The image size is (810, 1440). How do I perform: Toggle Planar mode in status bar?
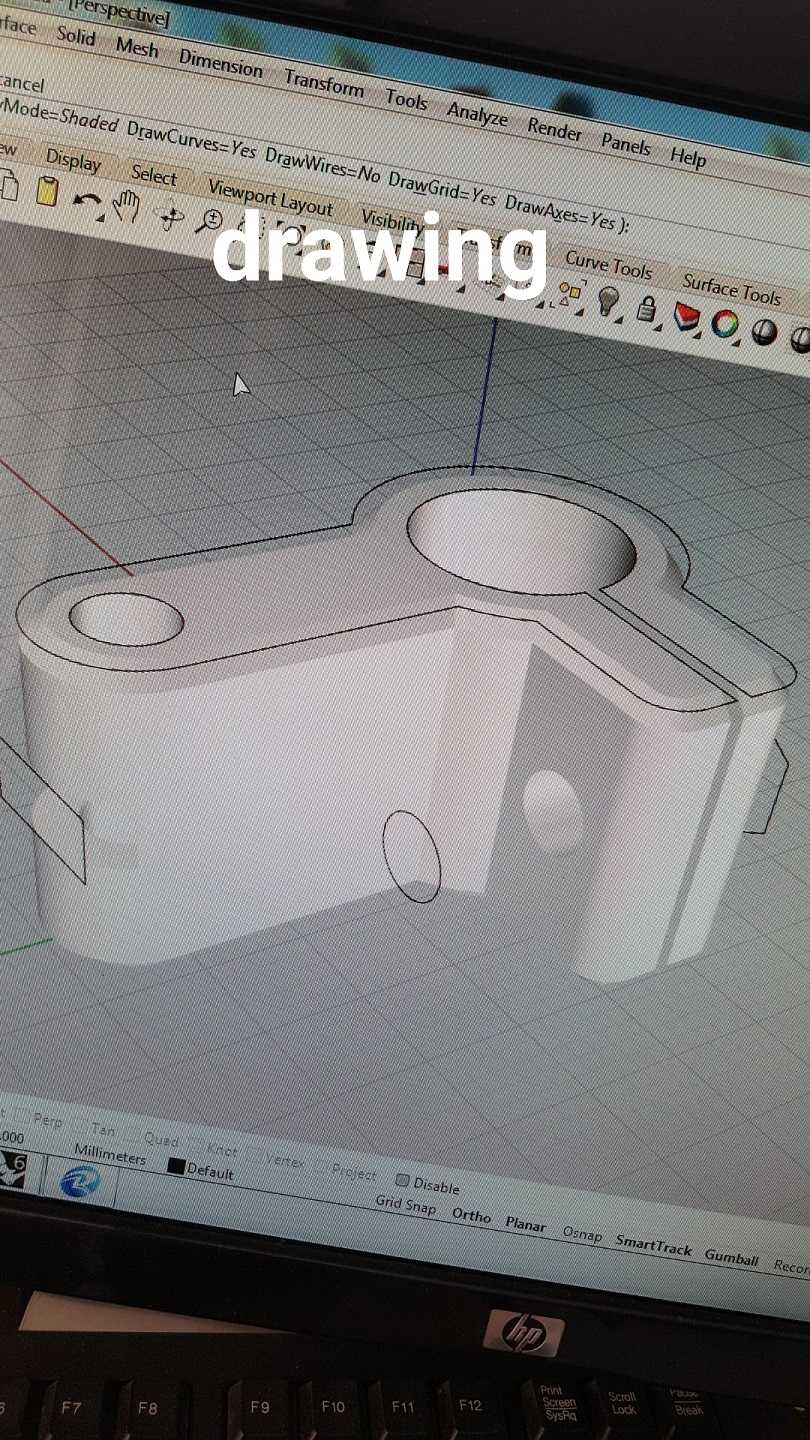[x=526, y=1224]
